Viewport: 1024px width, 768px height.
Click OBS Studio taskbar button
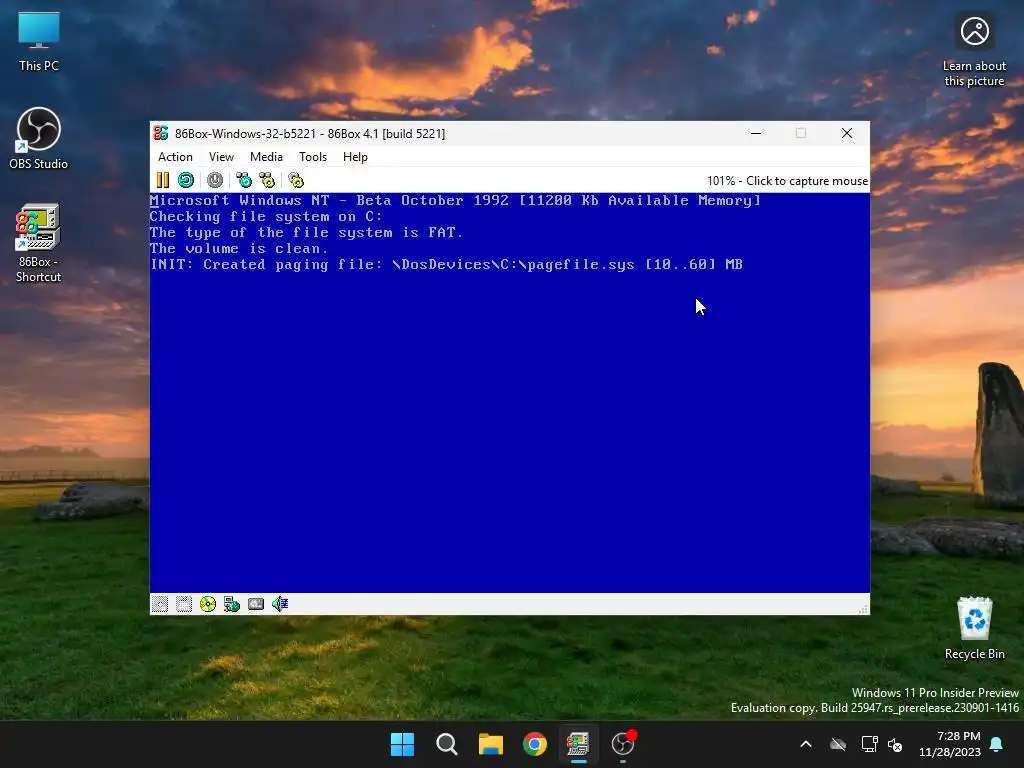[623, 744]
